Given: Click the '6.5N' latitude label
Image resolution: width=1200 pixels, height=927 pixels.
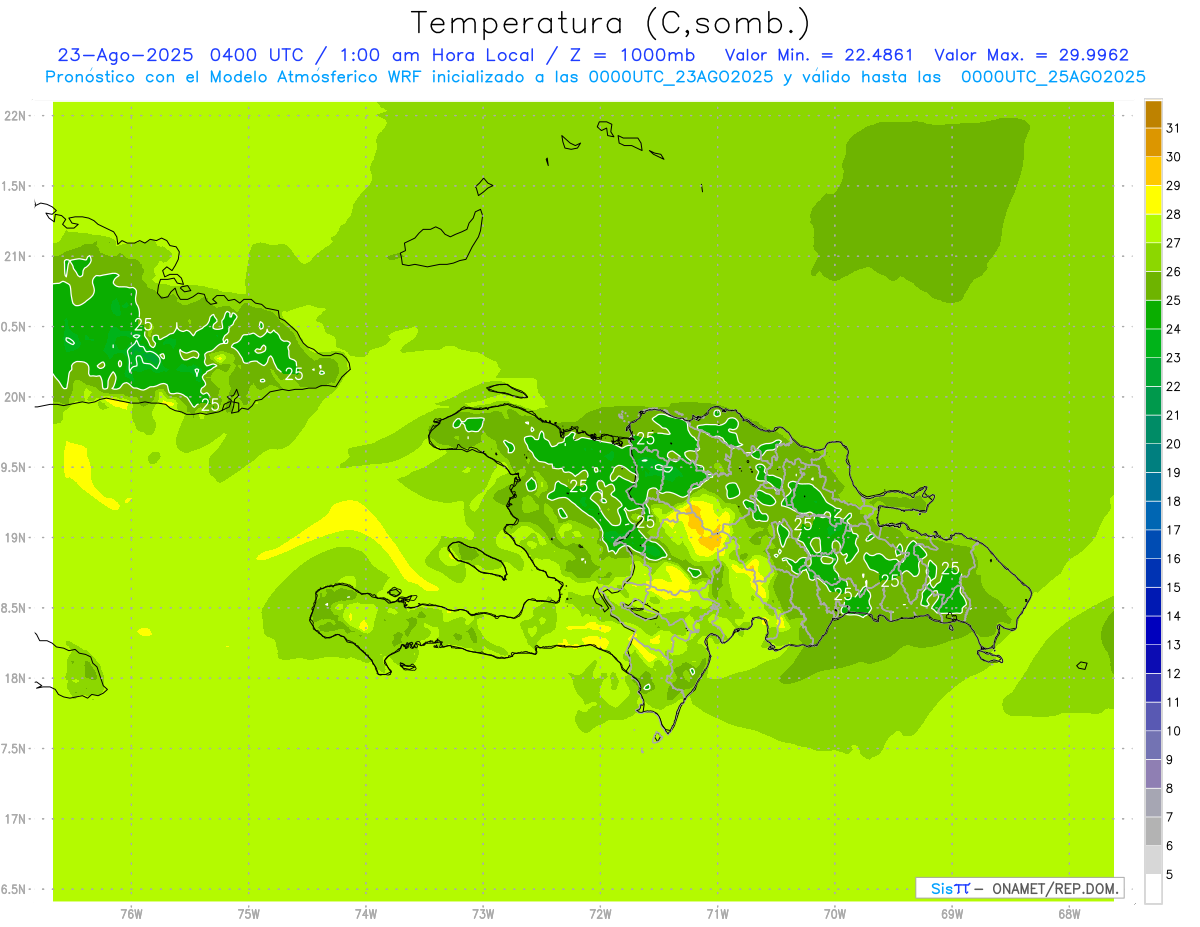Looking at the screenshot, I should coord(15,889).
